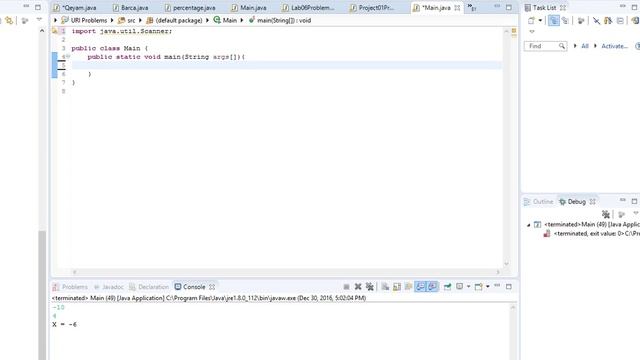The height and width of the screenshot is (360, 640).
Task: Expand breadcrumb arrow after Main class
Action: (242, 20)
